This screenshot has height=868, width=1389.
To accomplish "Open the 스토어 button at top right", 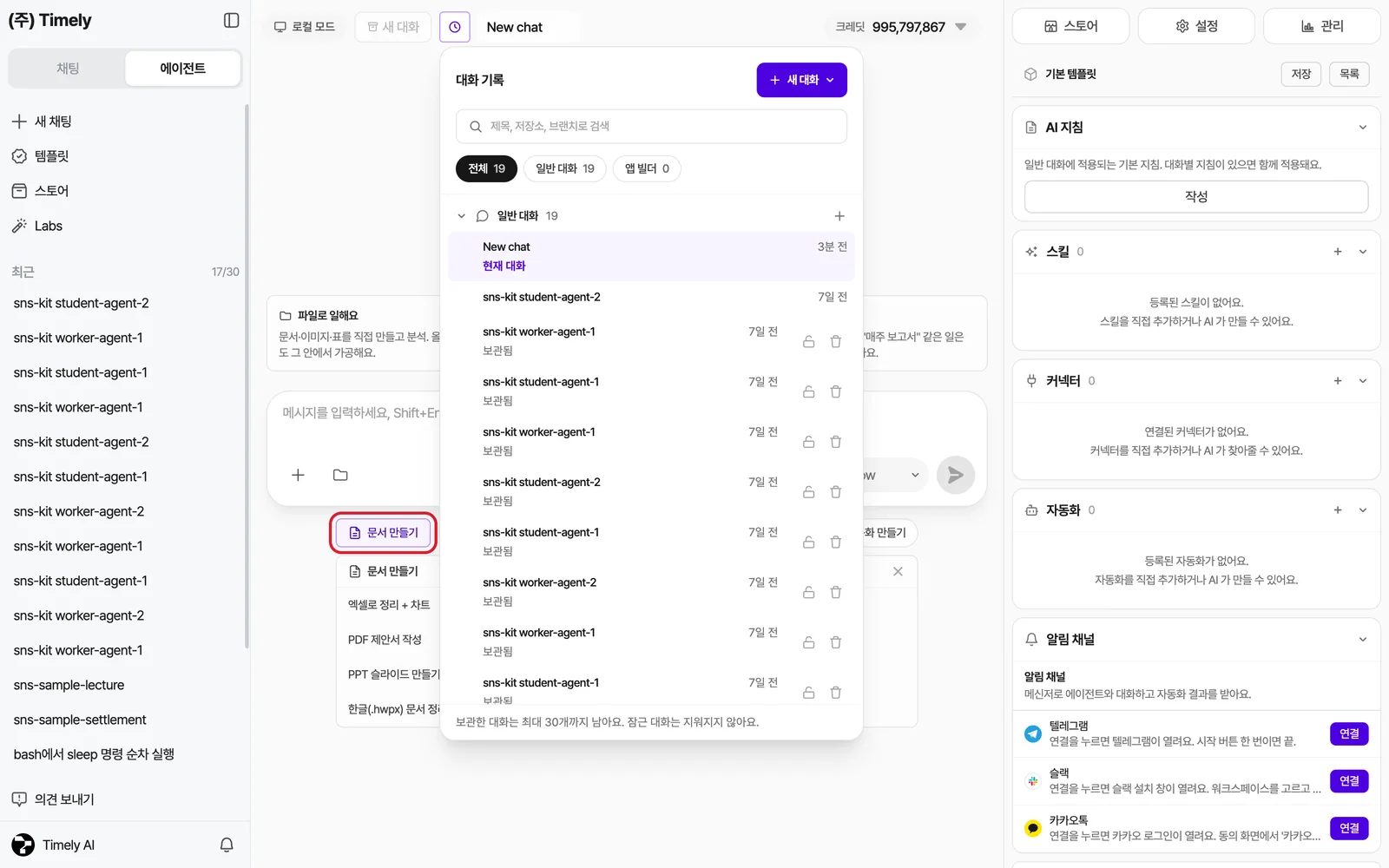I will coord(1071,26).
